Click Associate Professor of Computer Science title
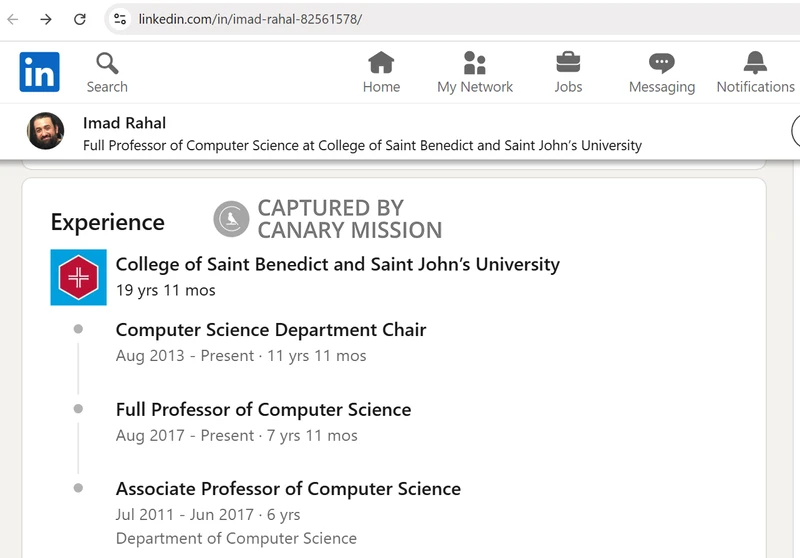 (288, 489)
